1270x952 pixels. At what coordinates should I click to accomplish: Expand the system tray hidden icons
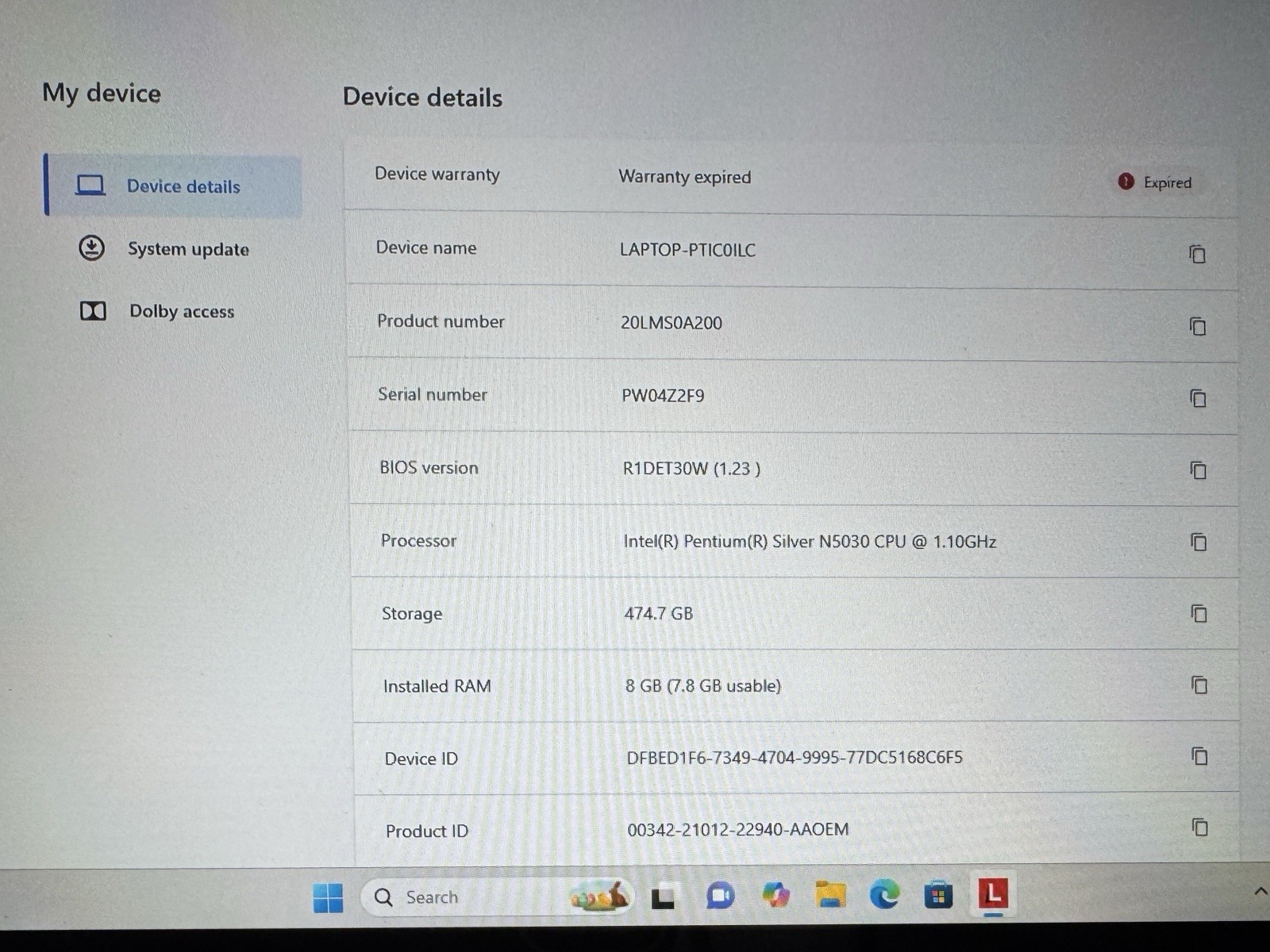pyautogui.click(x=1260, y=892)
